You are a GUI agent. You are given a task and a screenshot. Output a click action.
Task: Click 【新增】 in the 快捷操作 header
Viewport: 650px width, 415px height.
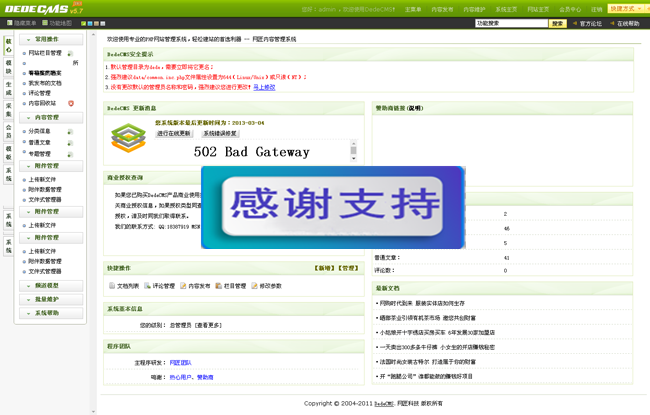click(x=325, y=268)
